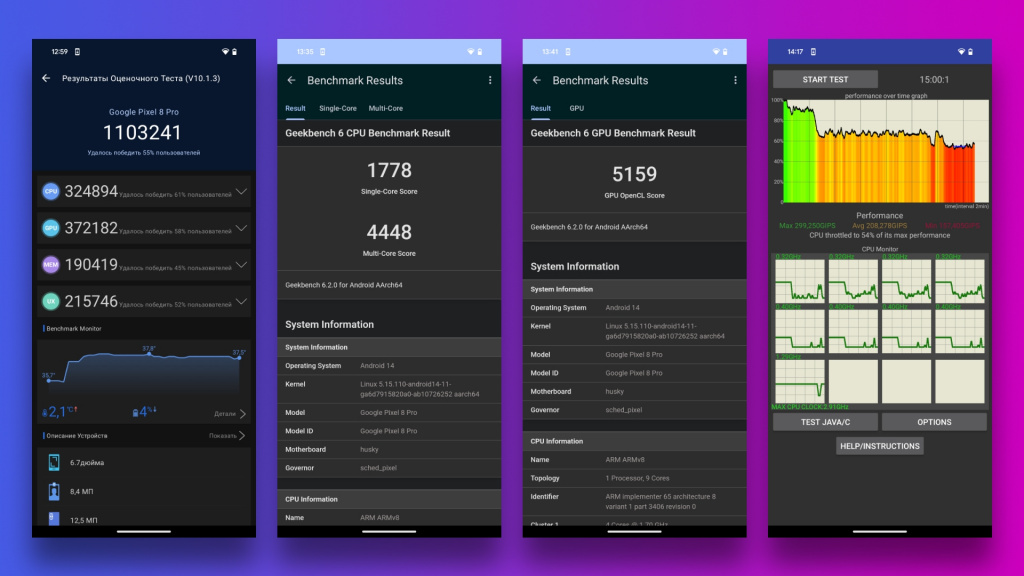Tap the Google Pixel 8 Pro total score 1103241
The height and width of the screenshot is (576, 1024).
pos(142,133)
